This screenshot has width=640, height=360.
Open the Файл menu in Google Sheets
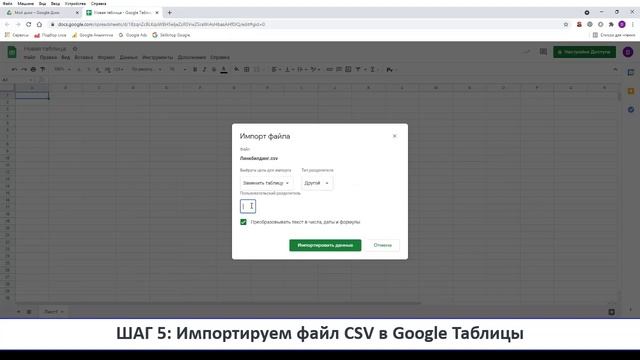pos(29,58)
